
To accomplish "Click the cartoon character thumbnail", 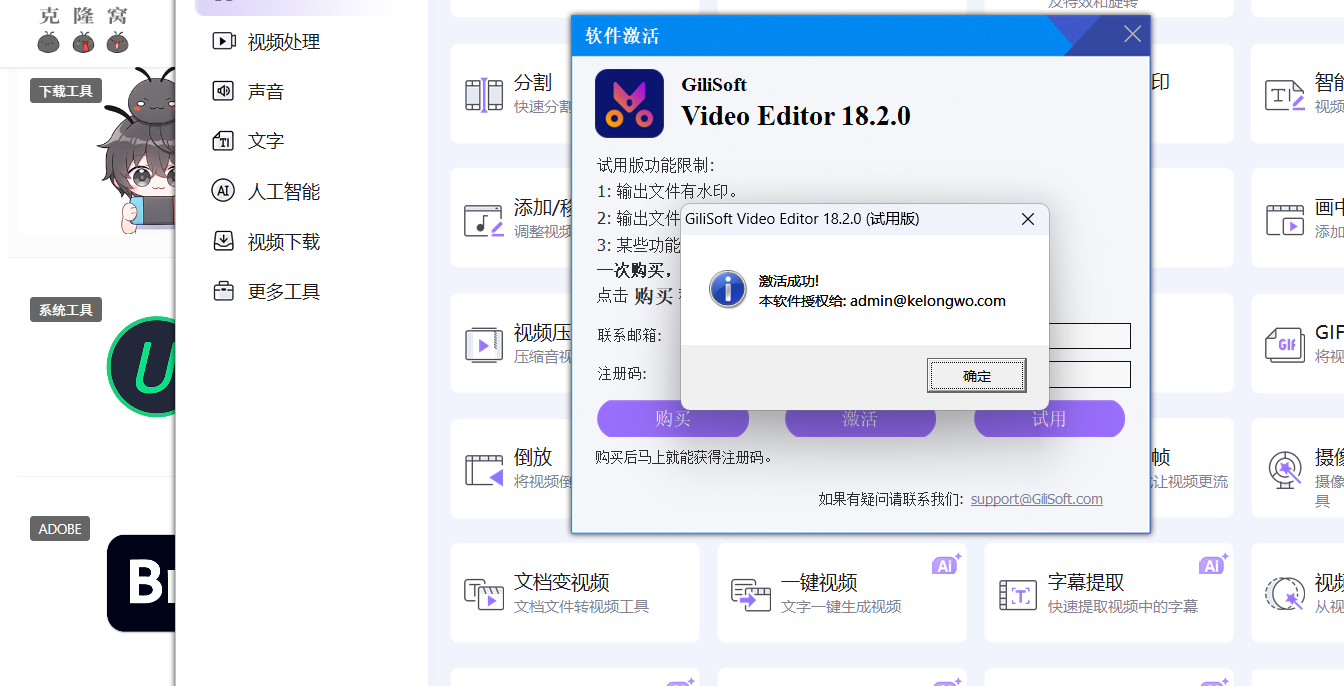I will [137, 150].
